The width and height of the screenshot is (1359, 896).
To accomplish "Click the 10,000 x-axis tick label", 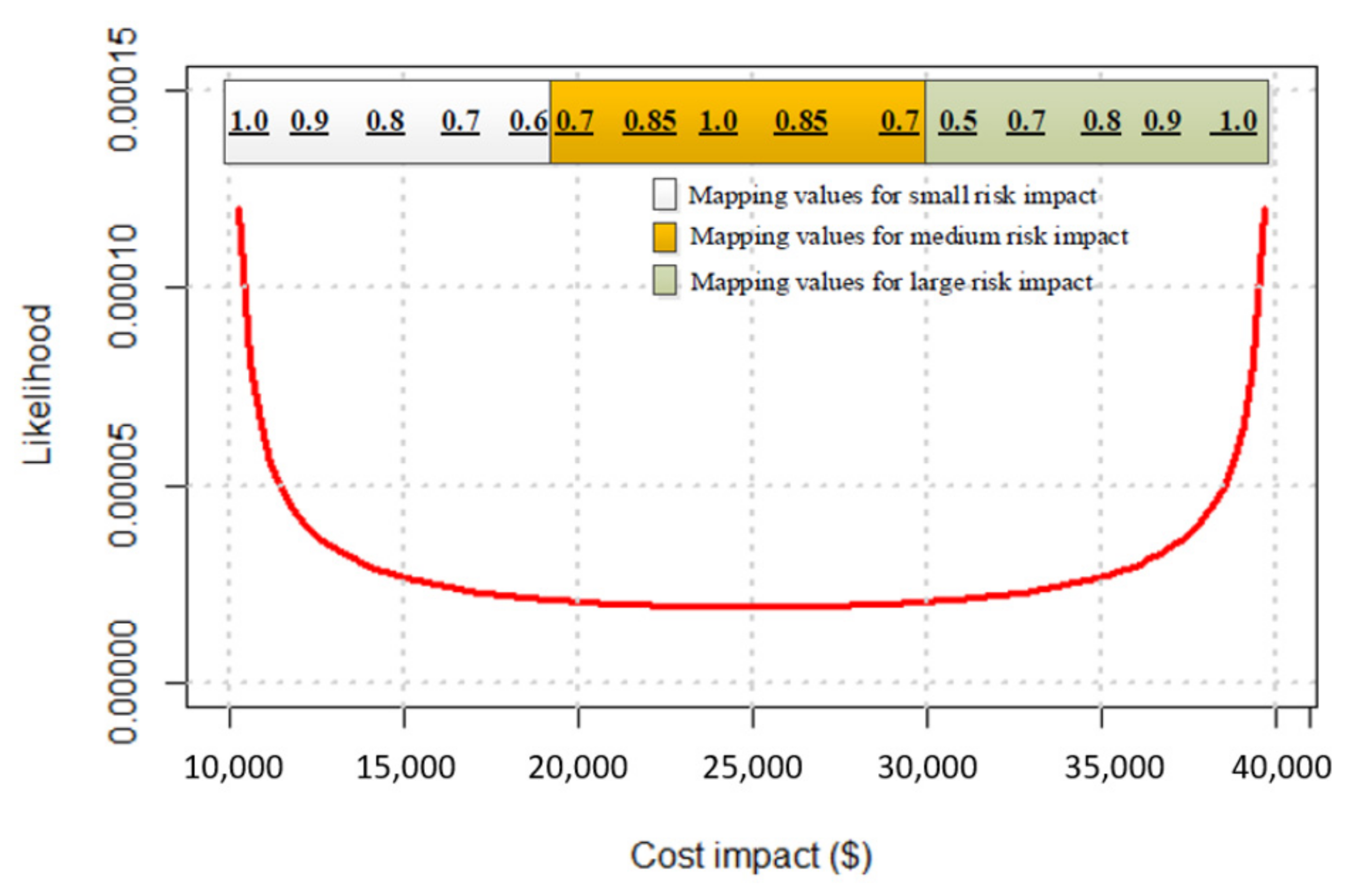I will click(x=233, y=768).
